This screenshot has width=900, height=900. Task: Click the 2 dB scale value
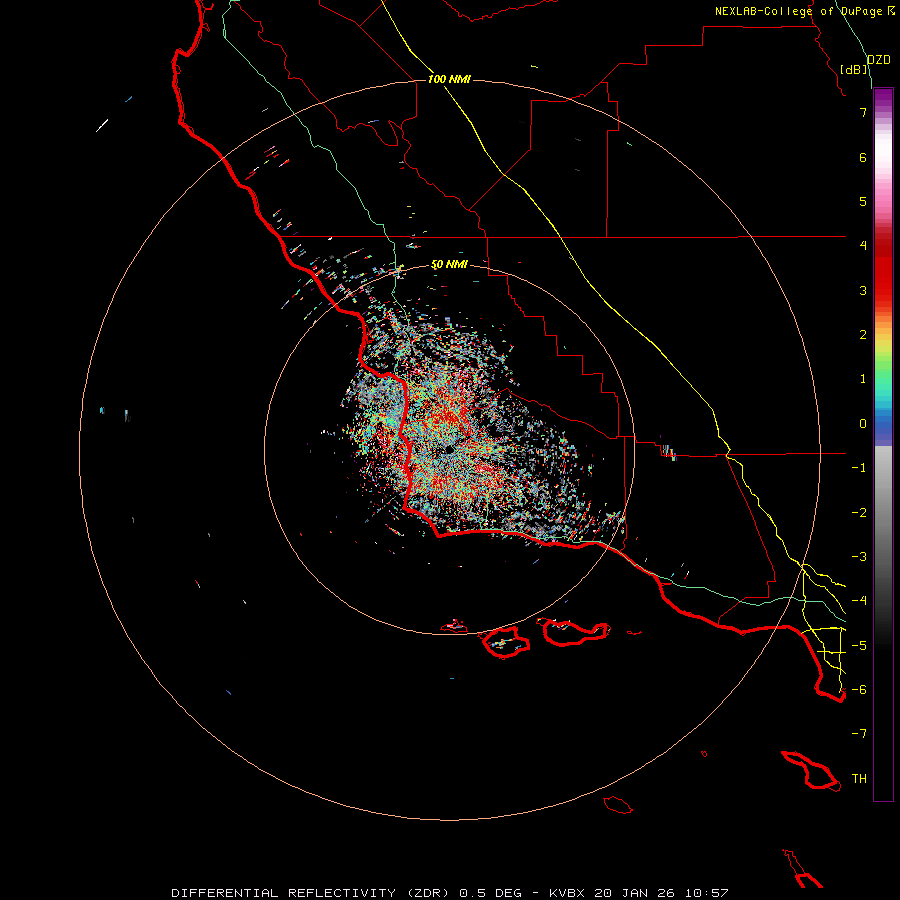[x=863, y=335]
